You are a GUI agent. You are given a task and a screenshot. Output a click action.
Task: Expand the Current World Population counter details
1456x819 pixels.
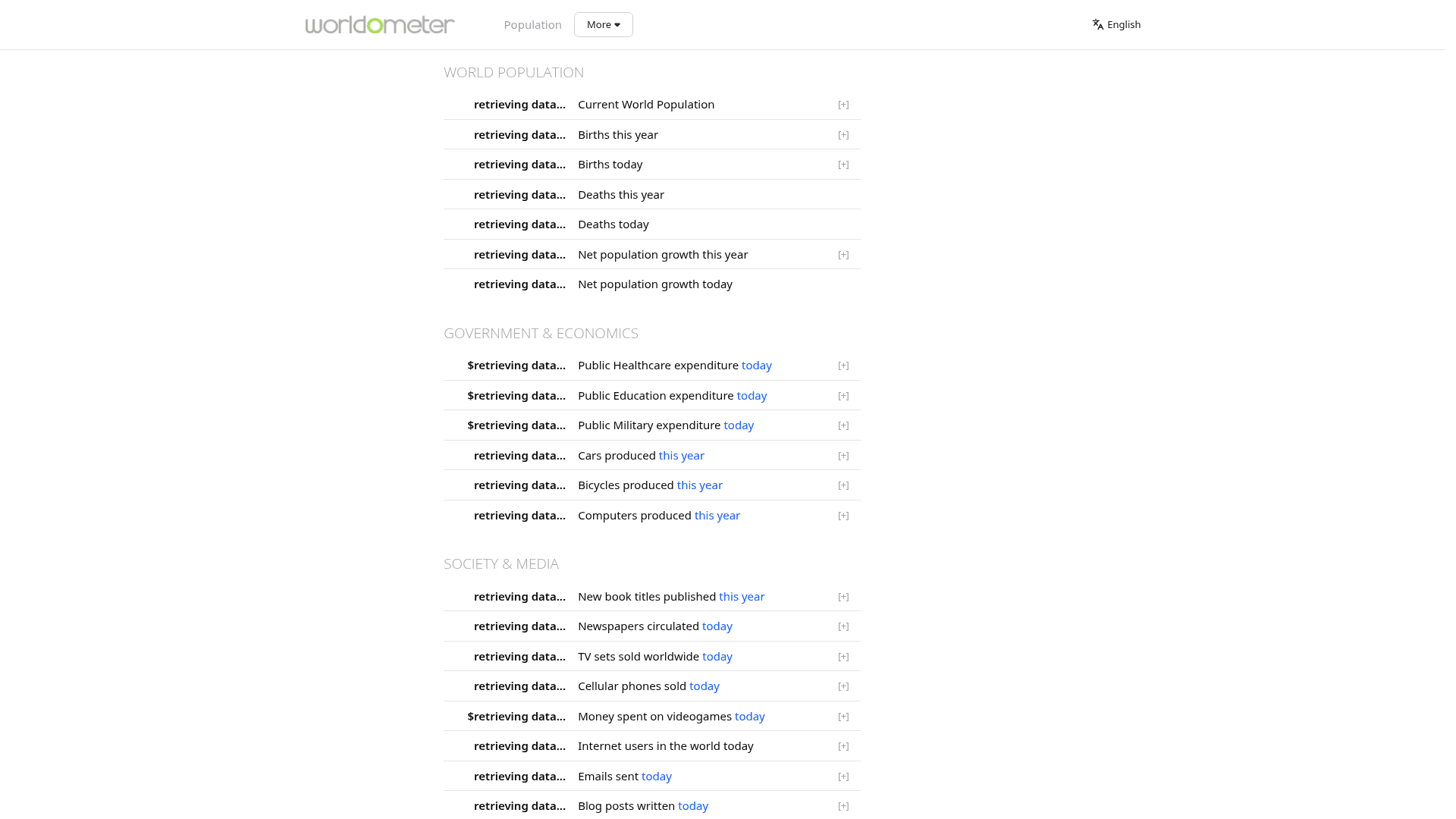click(x=843, y=105)
